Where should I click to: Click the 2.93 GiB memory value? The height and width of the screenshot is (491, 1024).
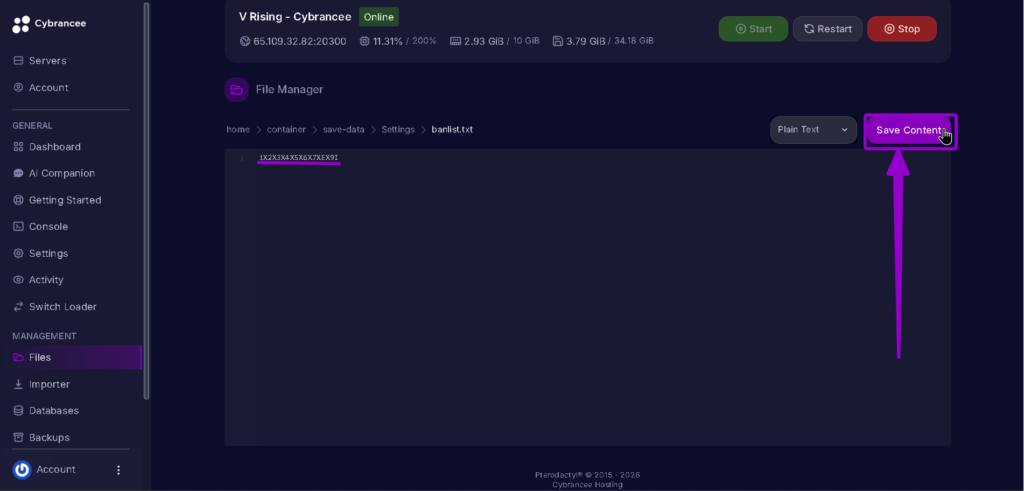(484, 41)
